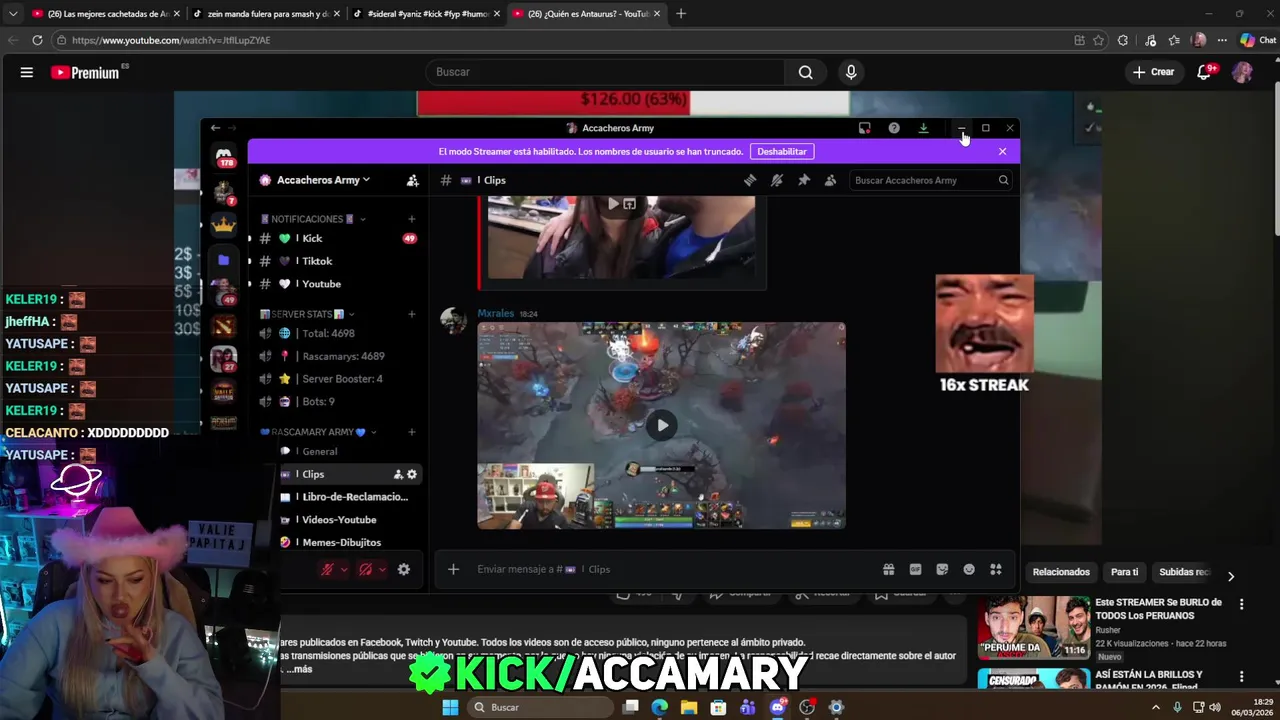Screen dimensions: 1280x720
Task: Show pinned messages in Clips channel
Action: pos(803,180)
